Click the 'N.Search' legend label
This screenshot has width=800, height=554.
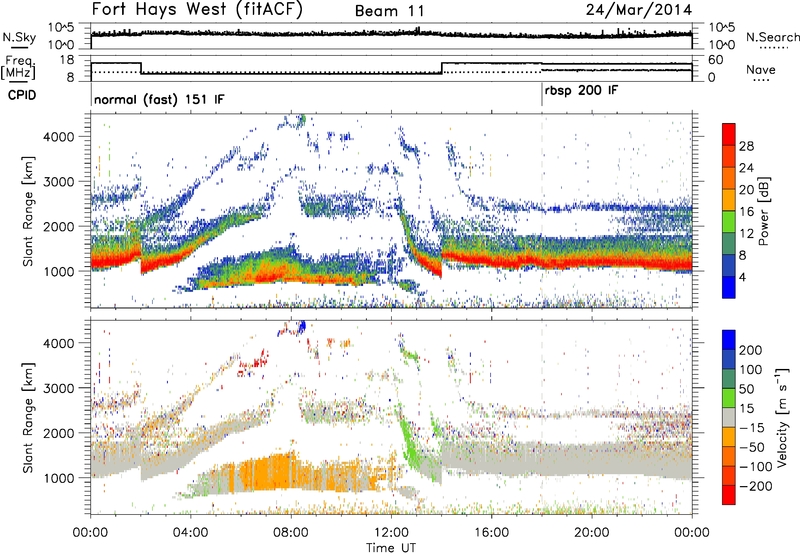(x=772, y=37)
